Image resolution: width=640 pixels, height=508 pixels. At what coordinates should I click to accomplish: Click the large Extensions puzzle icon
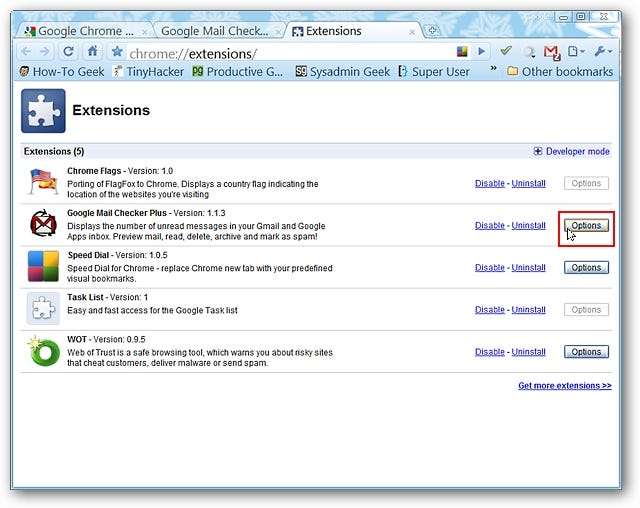click(x=43, y=111)
